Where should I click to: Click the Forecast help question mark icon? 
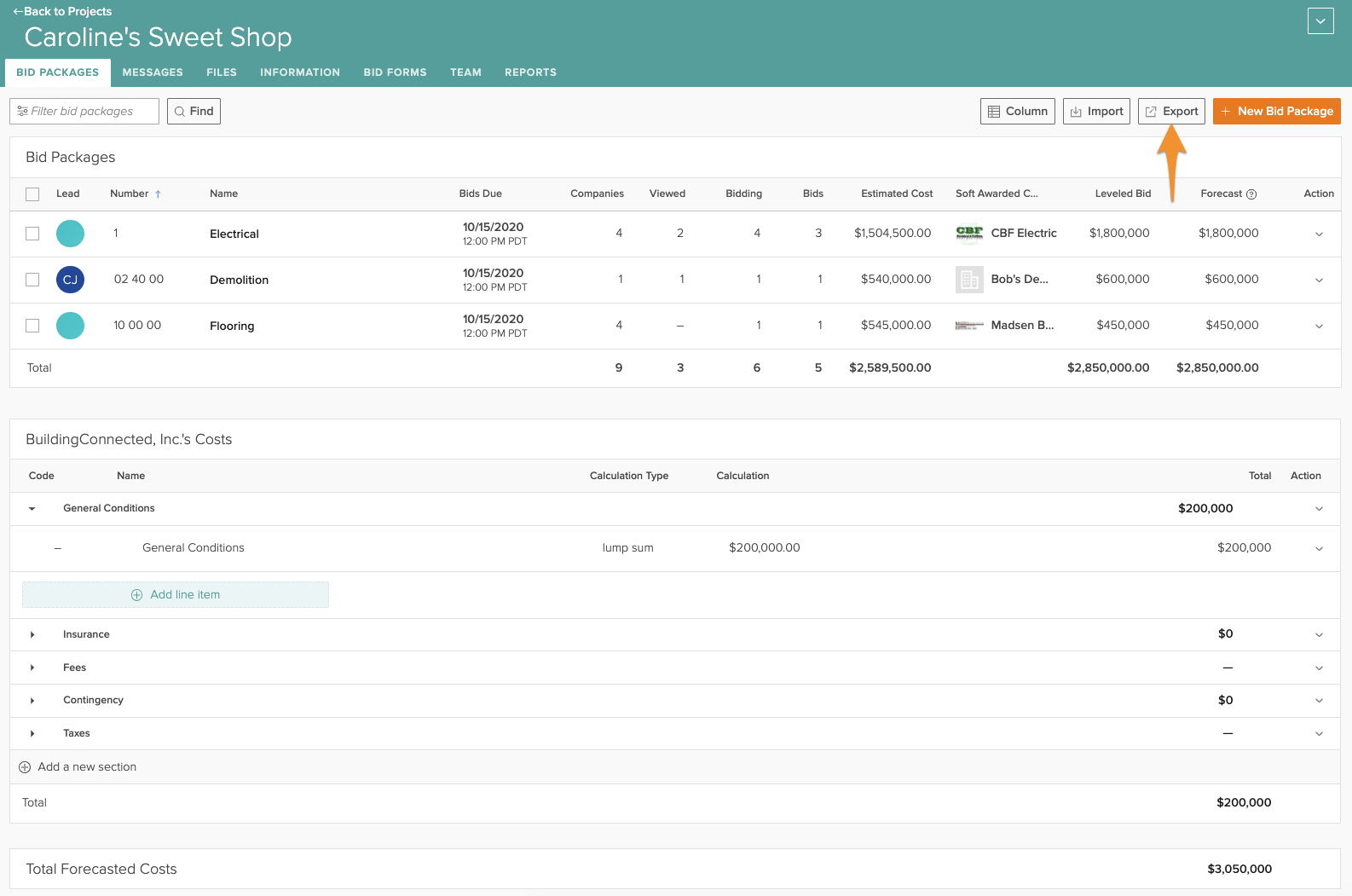pos(1251,194)
